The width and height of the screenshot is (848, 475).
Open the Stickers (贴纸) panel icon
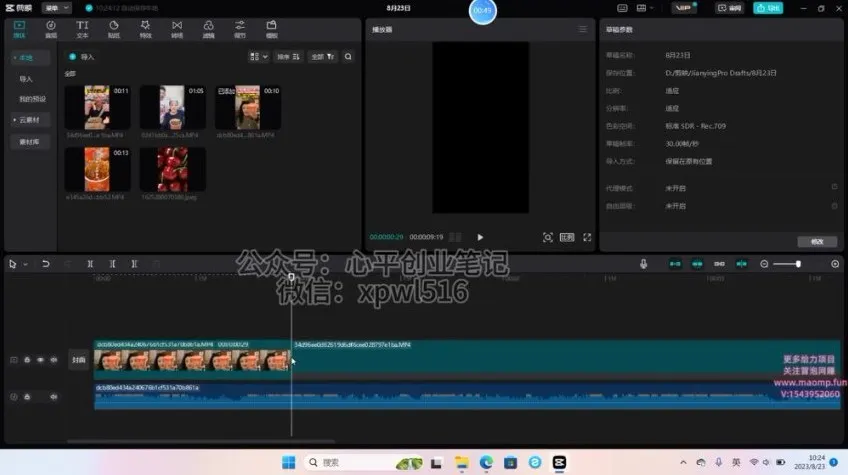[113, 27]
